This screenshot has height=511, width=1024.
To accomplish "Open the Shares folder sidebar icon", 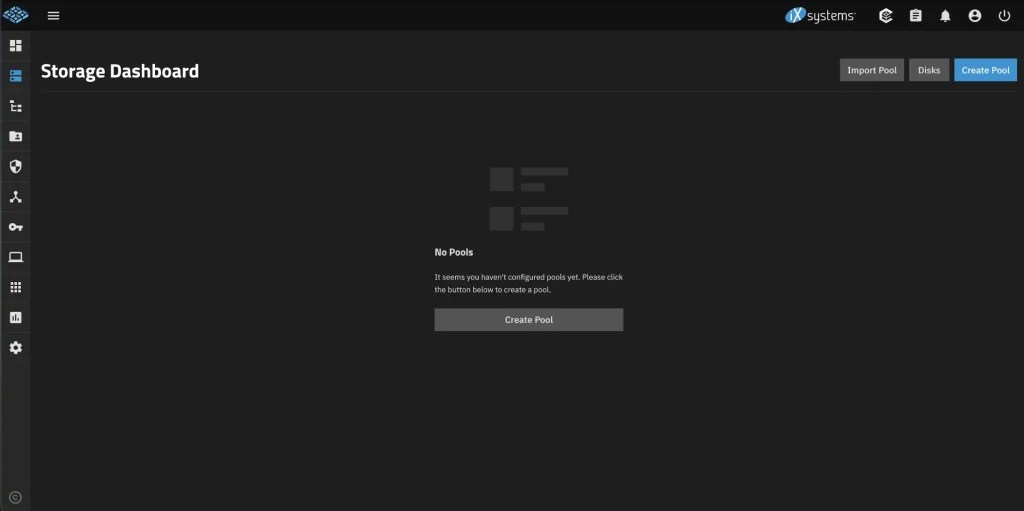I will click(16, 137).
